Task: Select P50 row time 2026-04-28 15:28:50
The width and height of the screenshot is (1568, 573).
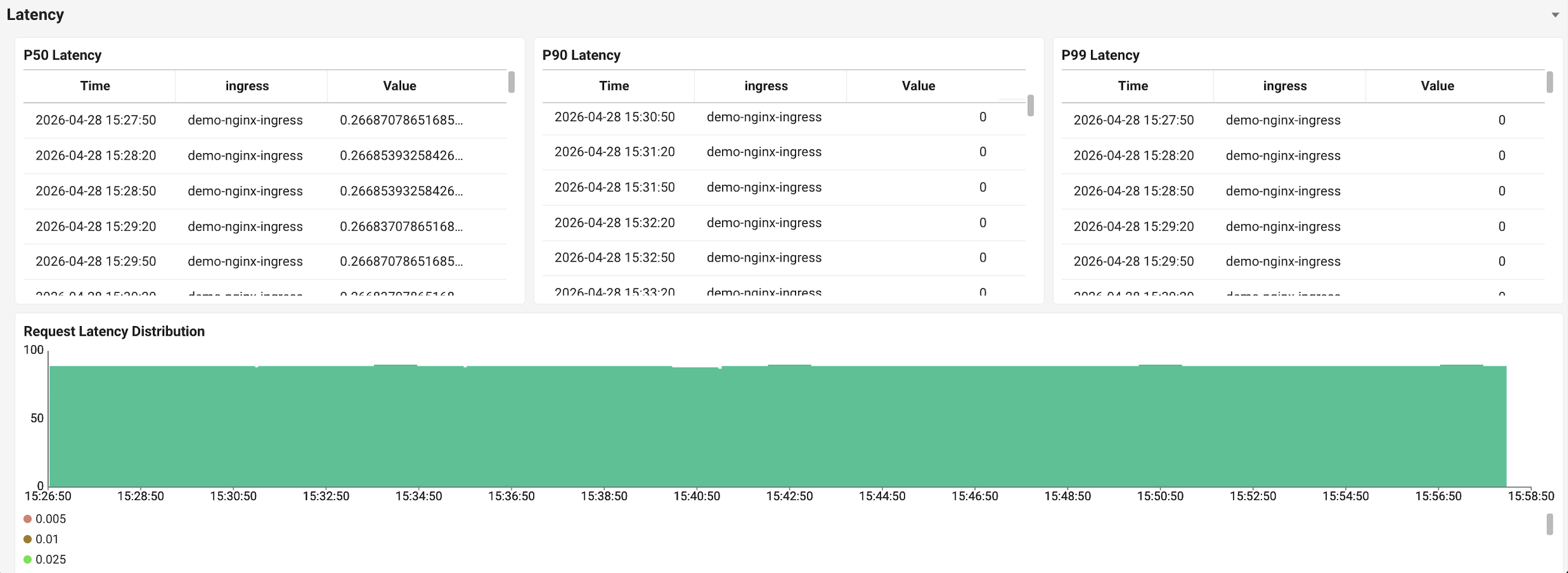Action: pos(96,191)
